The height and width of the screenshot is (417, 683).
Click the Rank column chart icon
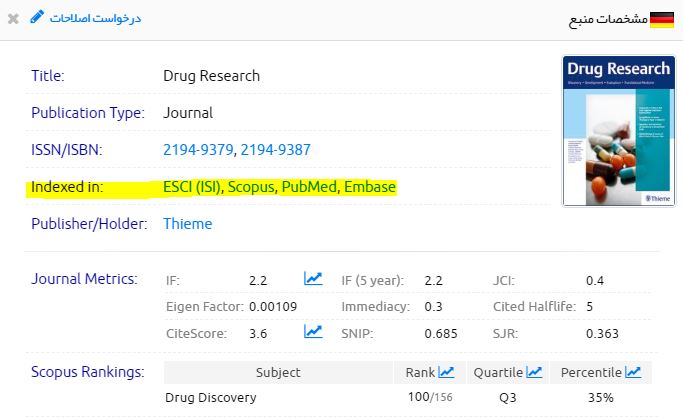pos(446,372)
